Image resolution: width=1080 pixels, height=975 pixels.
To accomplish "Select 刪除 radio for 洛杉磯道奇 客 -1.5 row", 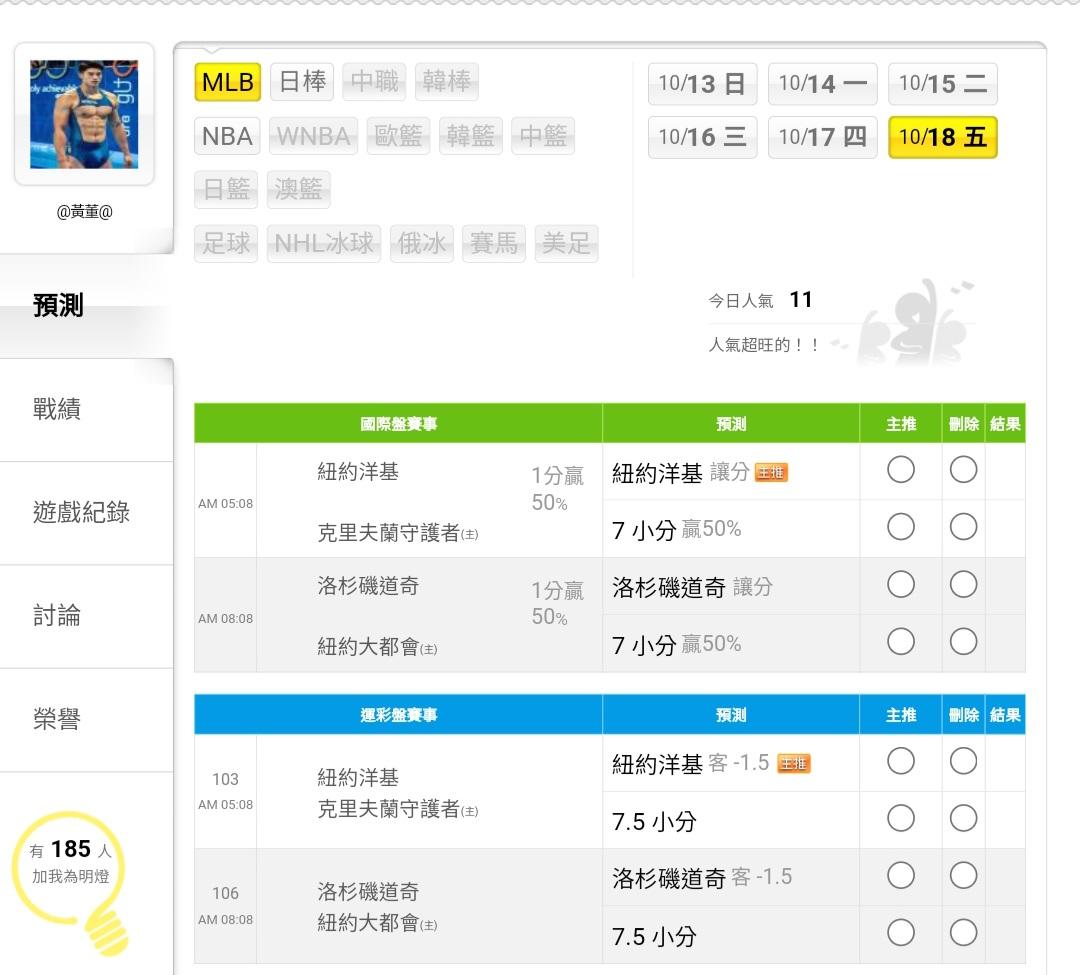I will click(963, 875).
